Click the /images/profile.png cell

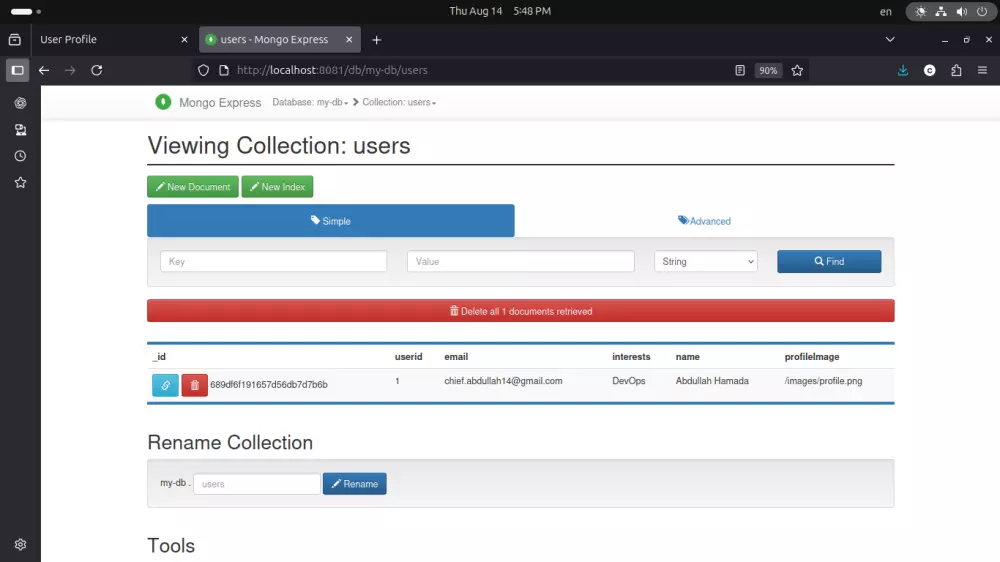[x=823, y=381]
